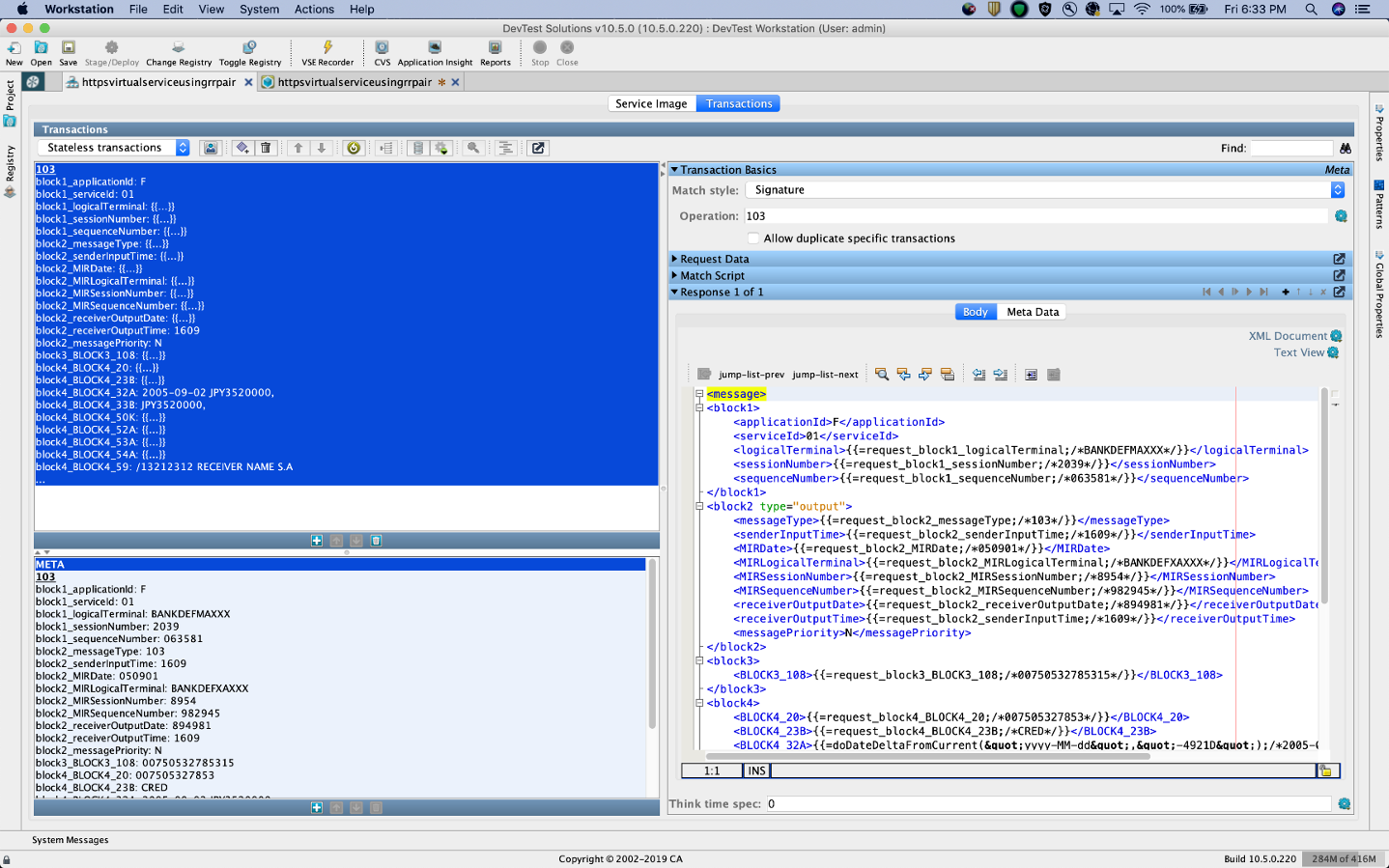Click add response plus icon
Image resolution: width=1389 pixels, height=868 pixels.
pyautogui.click(x=1286, y=292)
